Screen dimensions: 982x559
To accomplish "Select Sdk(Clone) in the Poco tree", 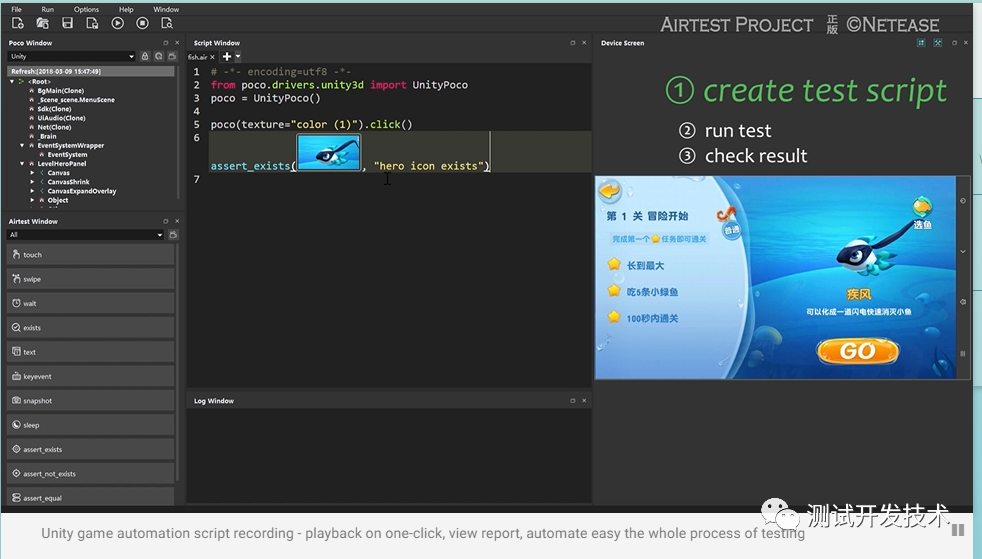I will (x=54, y=109).
